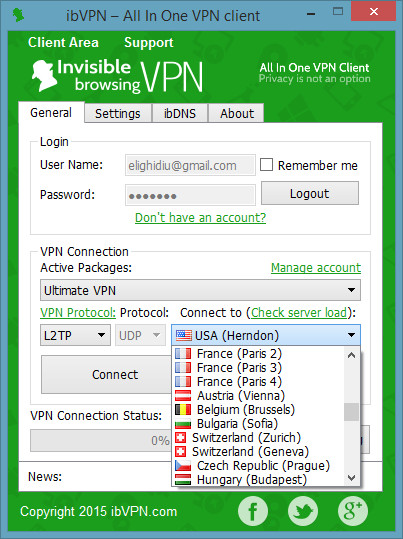Open the Facebook icon in the footer
Viewport: 403px width, 539px height.
[x=253, y=511]
